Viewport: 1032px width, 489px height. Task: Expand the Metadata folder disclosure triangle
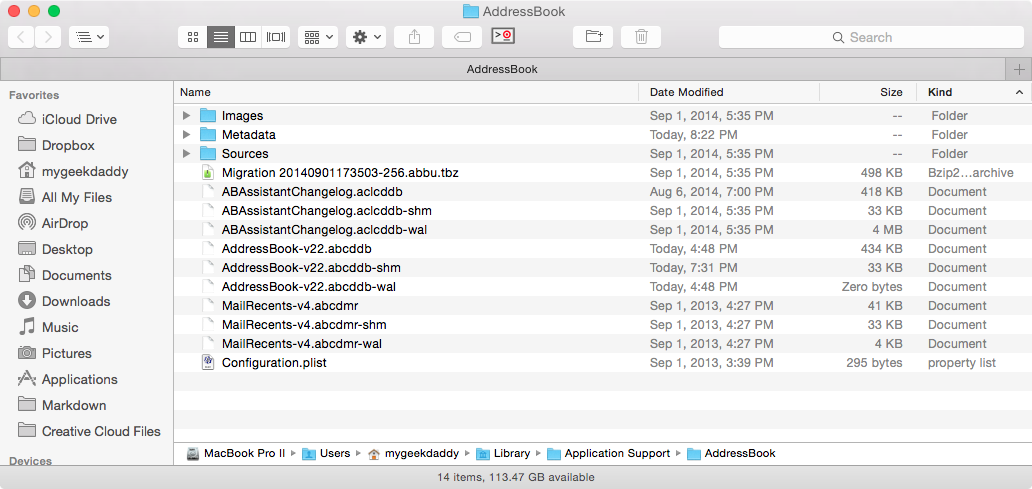(186, 135)
